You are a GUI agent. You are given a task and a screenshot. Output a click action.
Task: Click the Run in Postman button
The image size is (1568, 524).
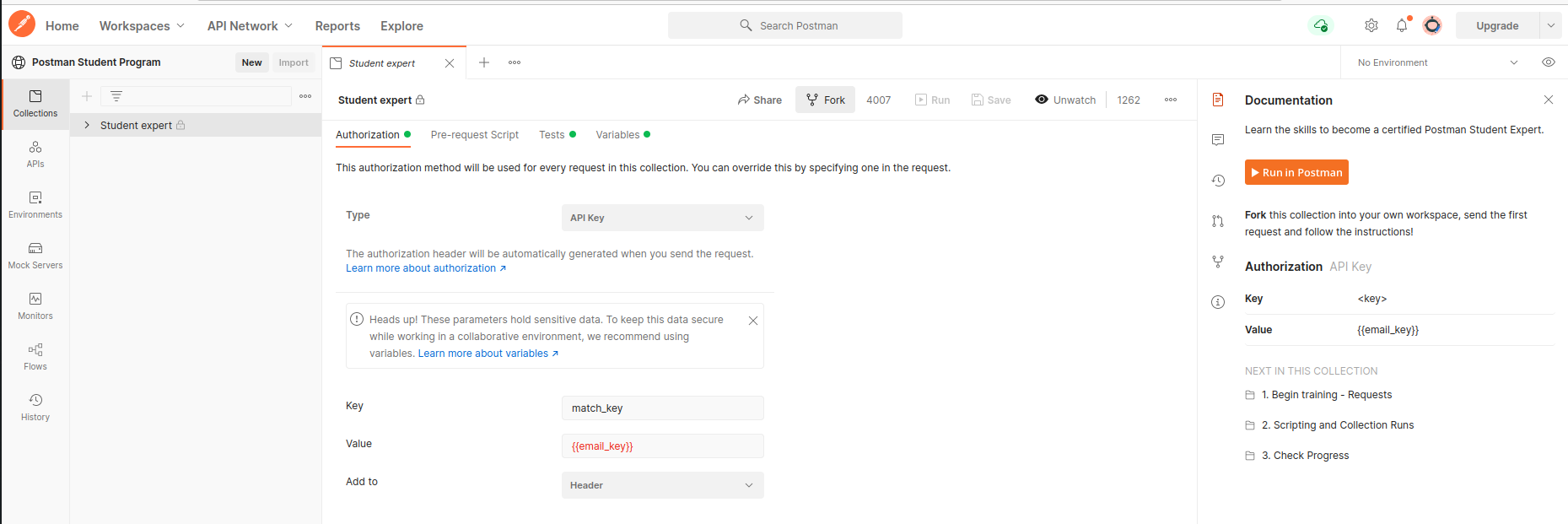tap(1296, 172)
